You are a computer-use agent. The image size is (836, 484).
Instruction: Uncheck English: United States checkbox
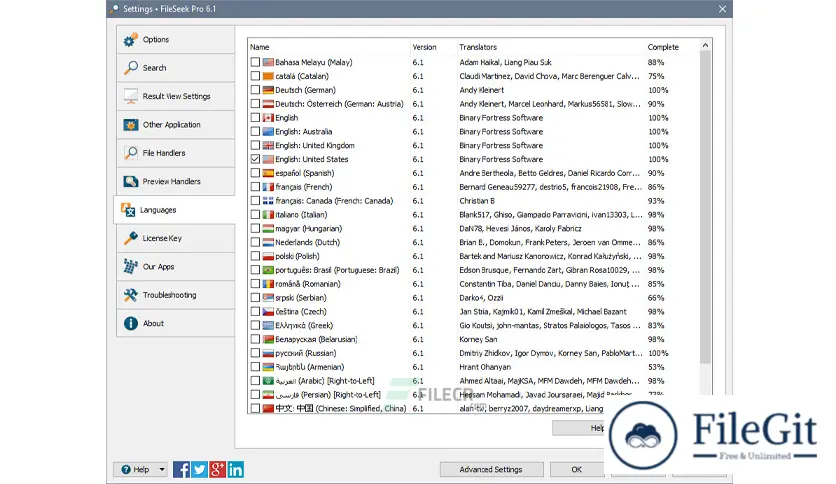click(255, 159)
